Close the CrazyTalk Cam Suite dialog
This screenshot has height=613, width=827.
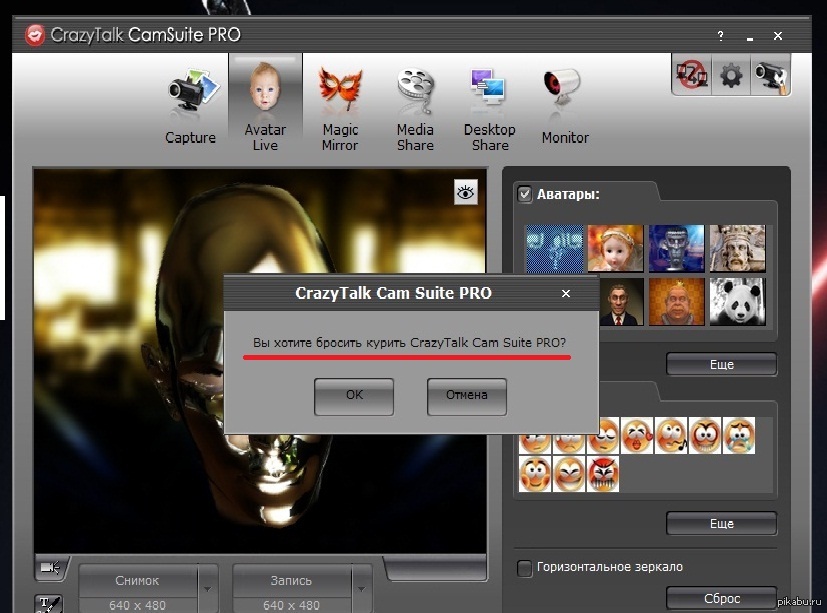[566, 294]
